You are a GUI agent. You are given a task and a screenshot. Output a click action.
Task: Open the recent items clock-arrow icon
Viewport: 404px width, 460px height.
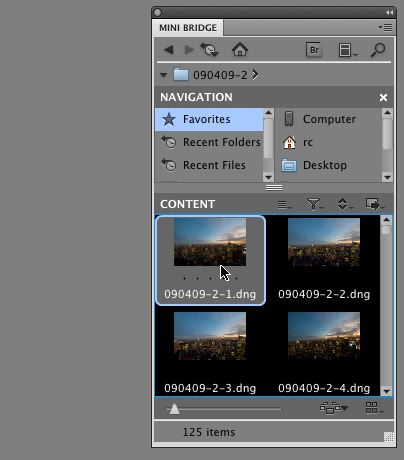pyautogui.click(x=209, y=50)
